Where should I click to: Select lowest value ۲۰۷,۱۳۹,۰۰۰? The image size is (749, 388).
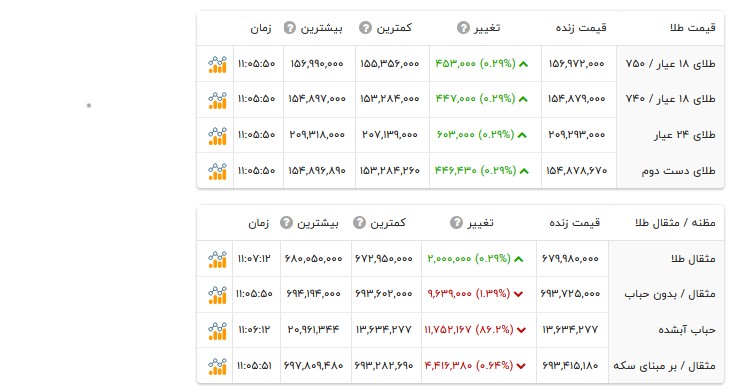click(x=390, y=135)
